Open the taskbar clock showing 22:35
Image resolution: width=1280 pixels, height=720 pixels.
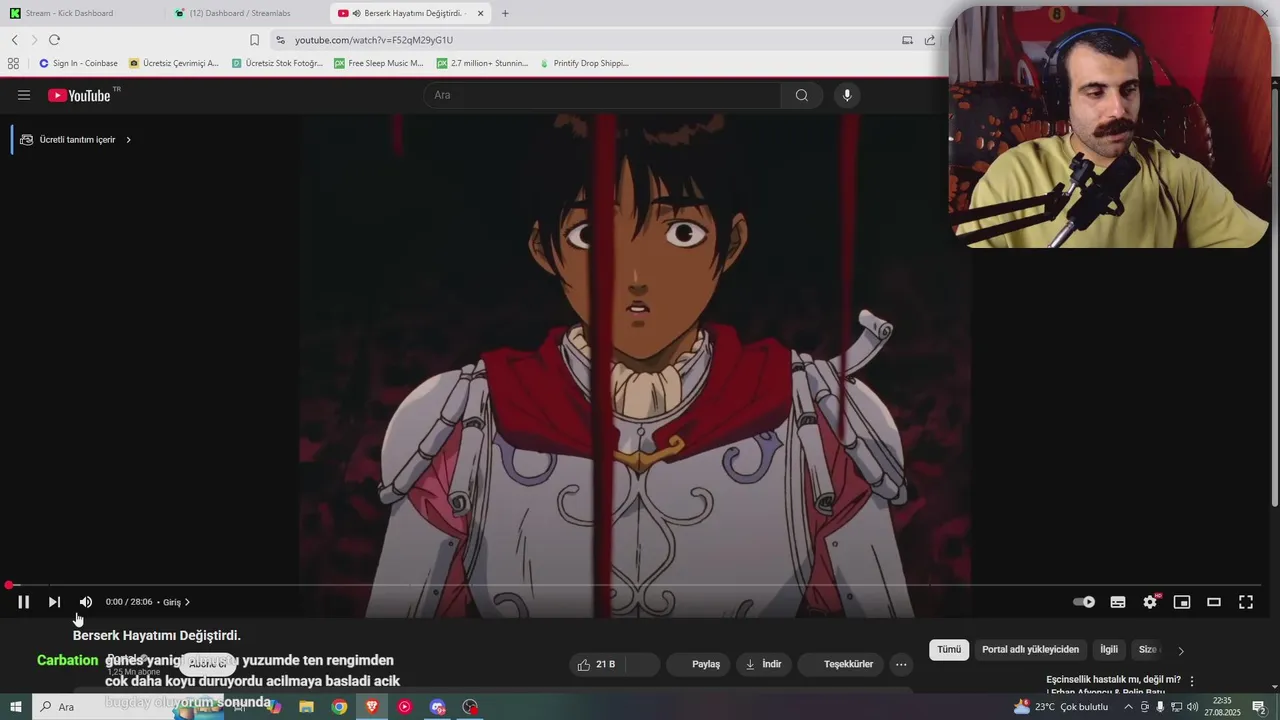(1222, 707)
